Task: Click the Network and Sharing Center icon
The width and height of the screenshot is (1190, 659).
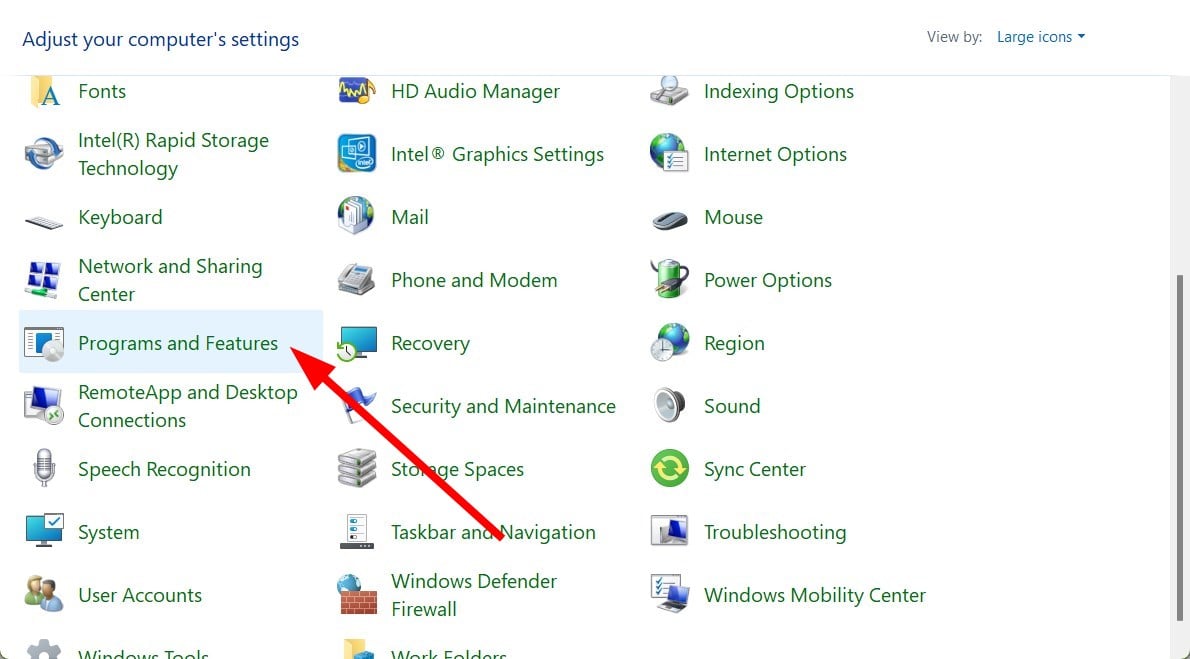Action: point(44,280)
